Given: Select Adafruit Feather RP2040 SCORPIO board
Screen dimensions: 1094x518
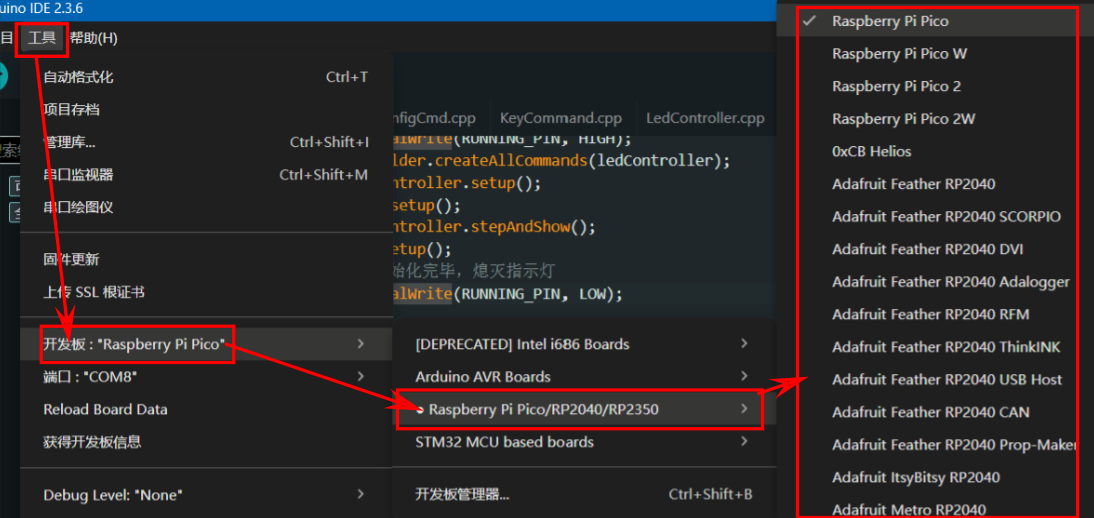Looking at the screenshot, I should pyautogui.click(x=935, y=216).
